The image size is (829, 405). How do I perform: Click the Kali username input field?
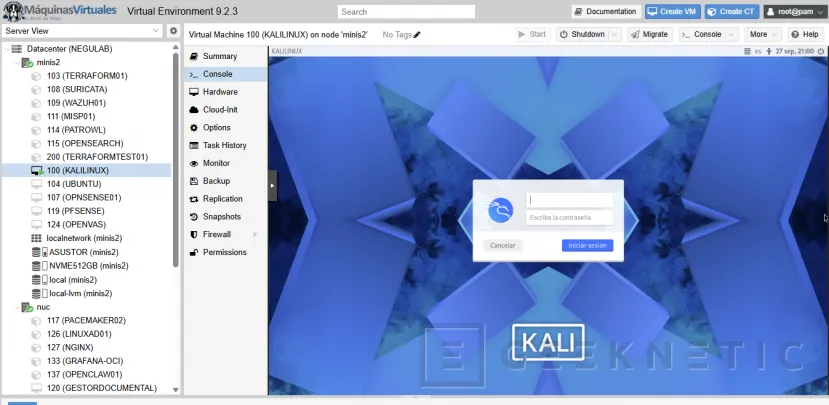tap(569, 200)
